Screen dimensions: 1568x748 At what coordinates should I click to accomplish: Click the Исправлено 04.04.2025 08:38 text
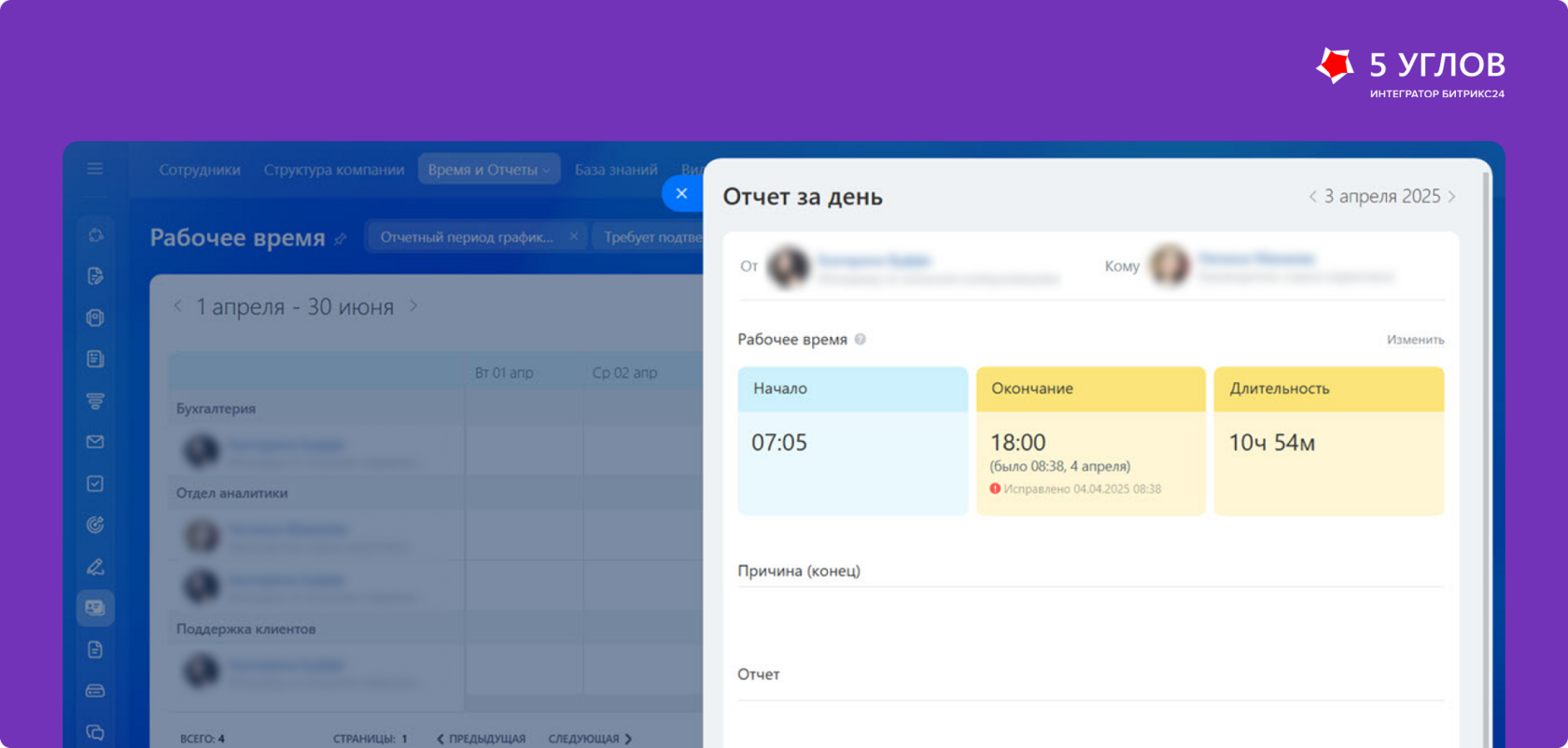(1083, 489)
